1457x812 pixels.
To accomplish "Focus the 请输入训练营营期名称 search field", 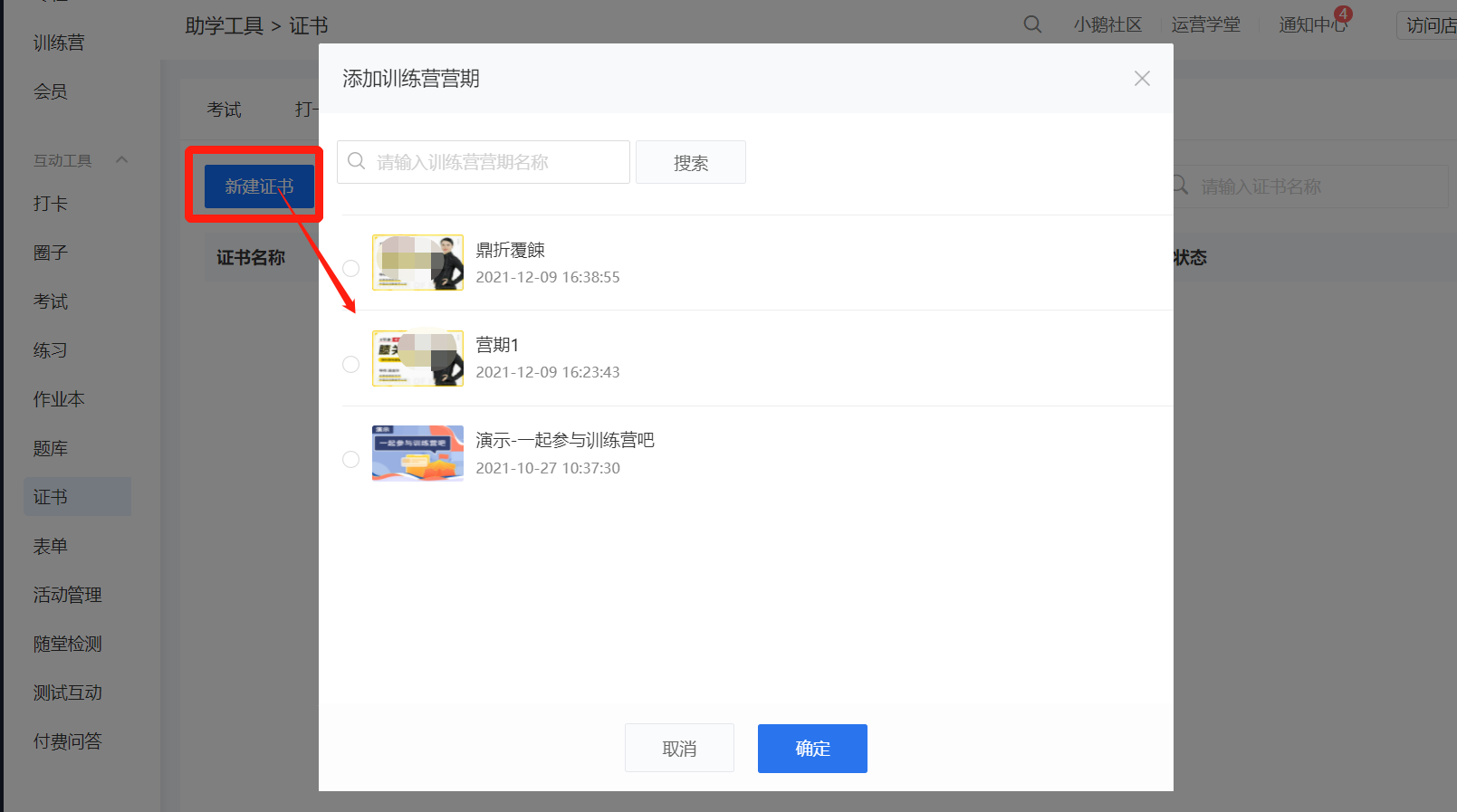I will pos(484,162).
